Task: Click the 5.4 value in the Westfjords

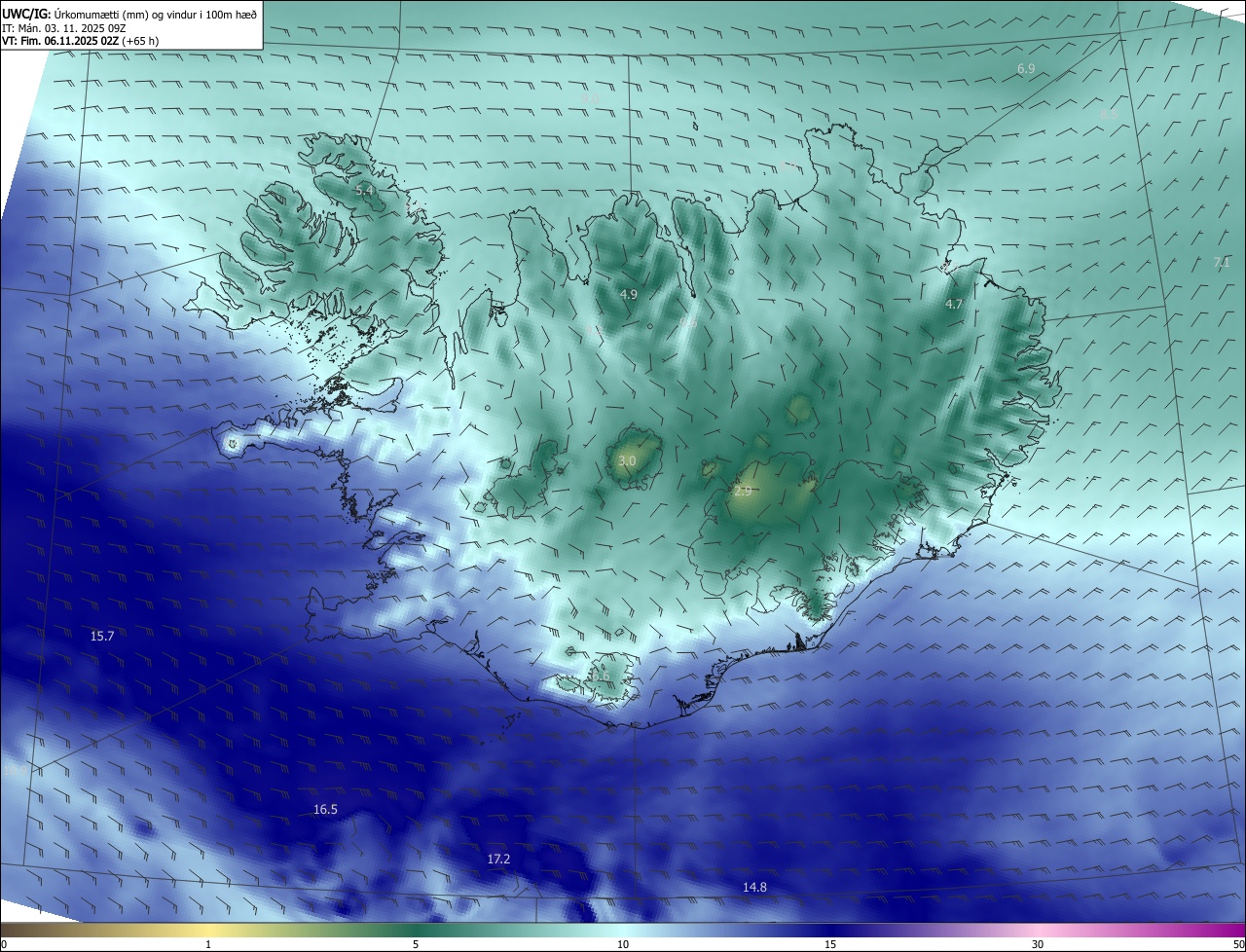Action: pos(364,191)
